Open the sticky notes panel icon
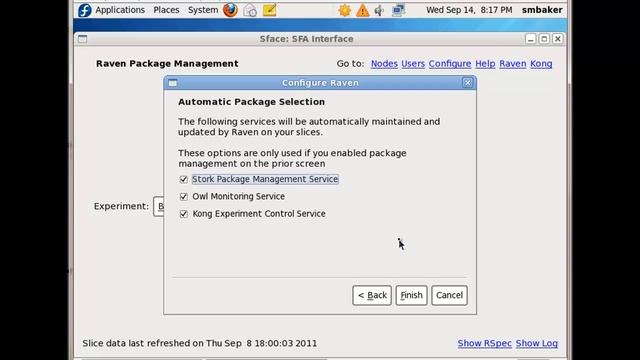Viewport: 640px width, 360px height. 269,10
